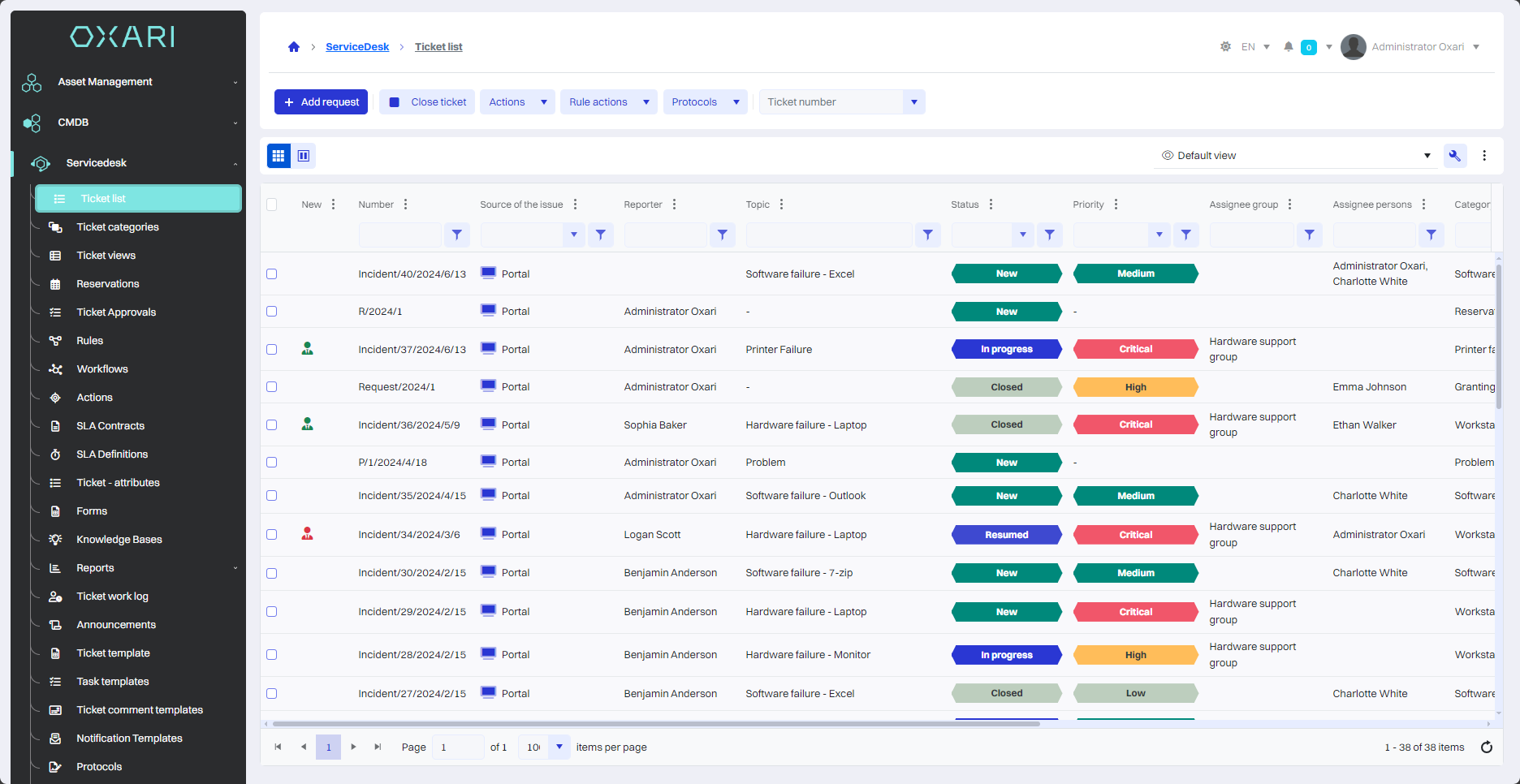Image resolution: width=1520 pixels, height=784 pixels.
Task: Click the Number column filter icon
Action: [x=457, y=235]
